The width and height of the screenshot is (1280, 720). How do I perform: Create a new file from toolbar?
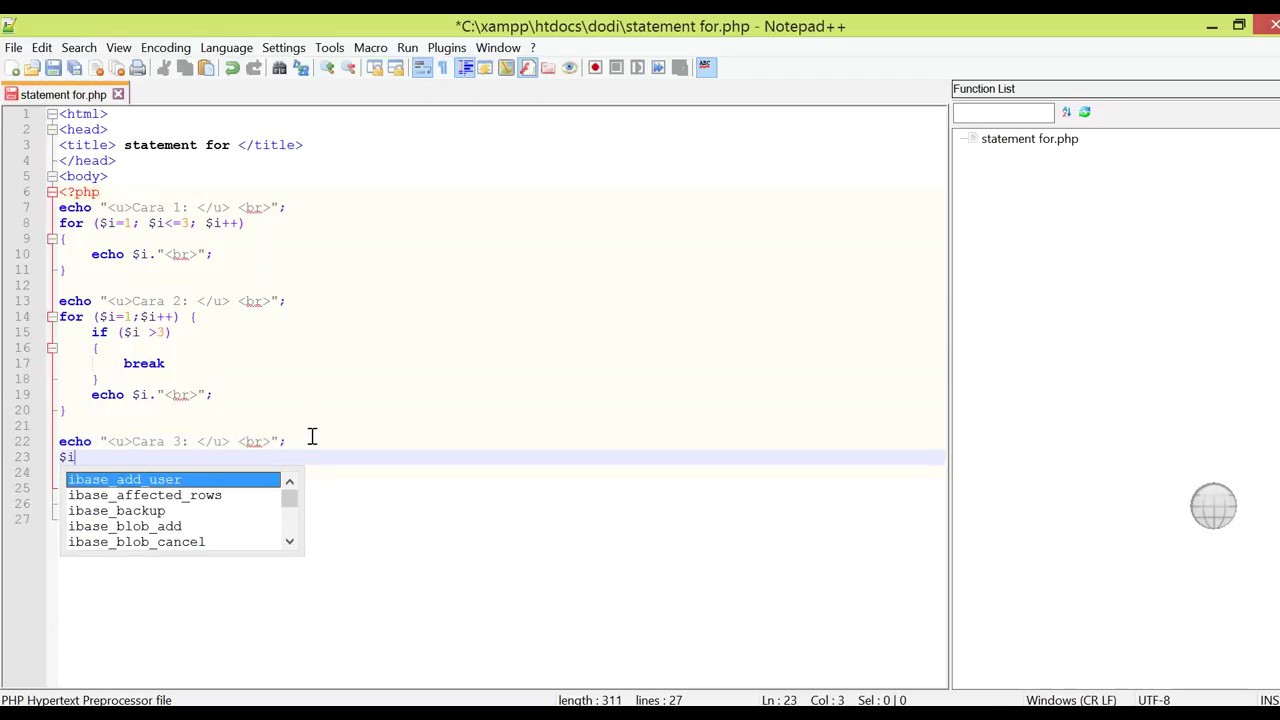point(12,68)
